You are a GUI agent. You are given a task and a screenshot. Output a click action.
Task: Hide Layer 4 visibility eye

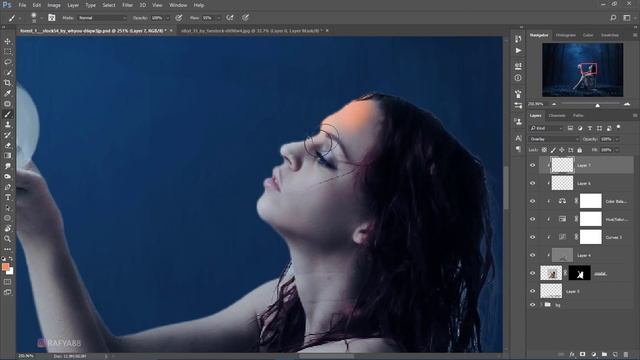point(532,255)
